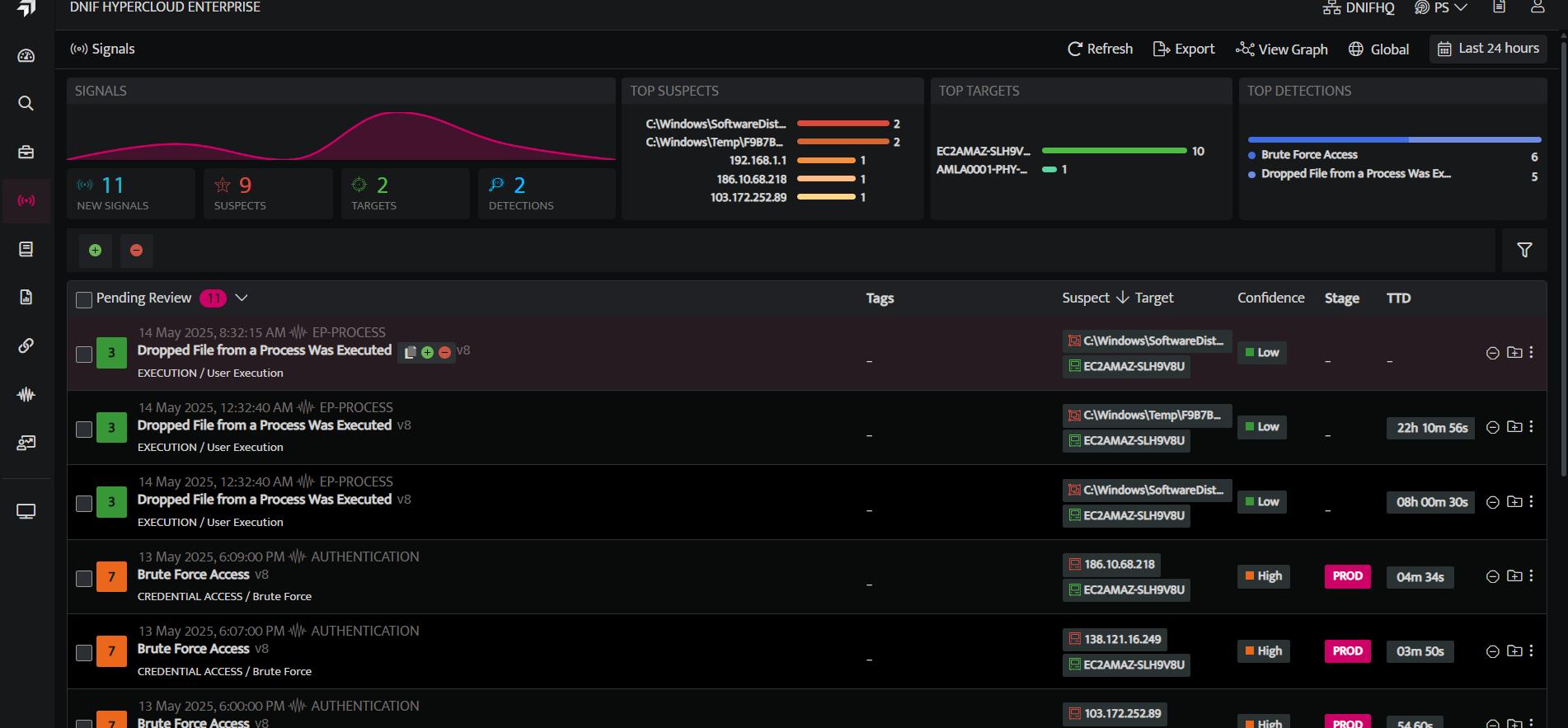
Task: Check the signal with TTD 22h 10m 56s
Action: (x=84, y=430)
